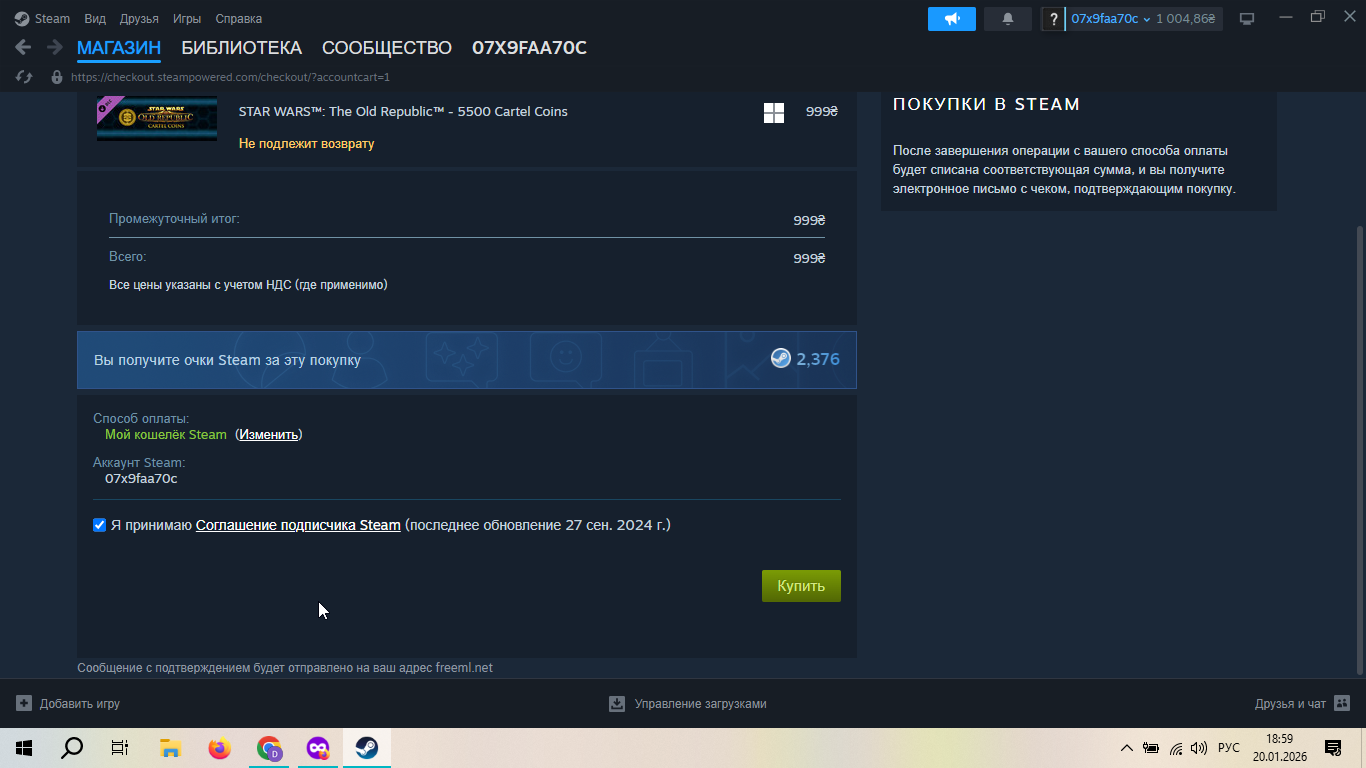Click the Cartel Coins product thumbnail
This screenshot has height=768, width=1366.
tap(157, 118)
